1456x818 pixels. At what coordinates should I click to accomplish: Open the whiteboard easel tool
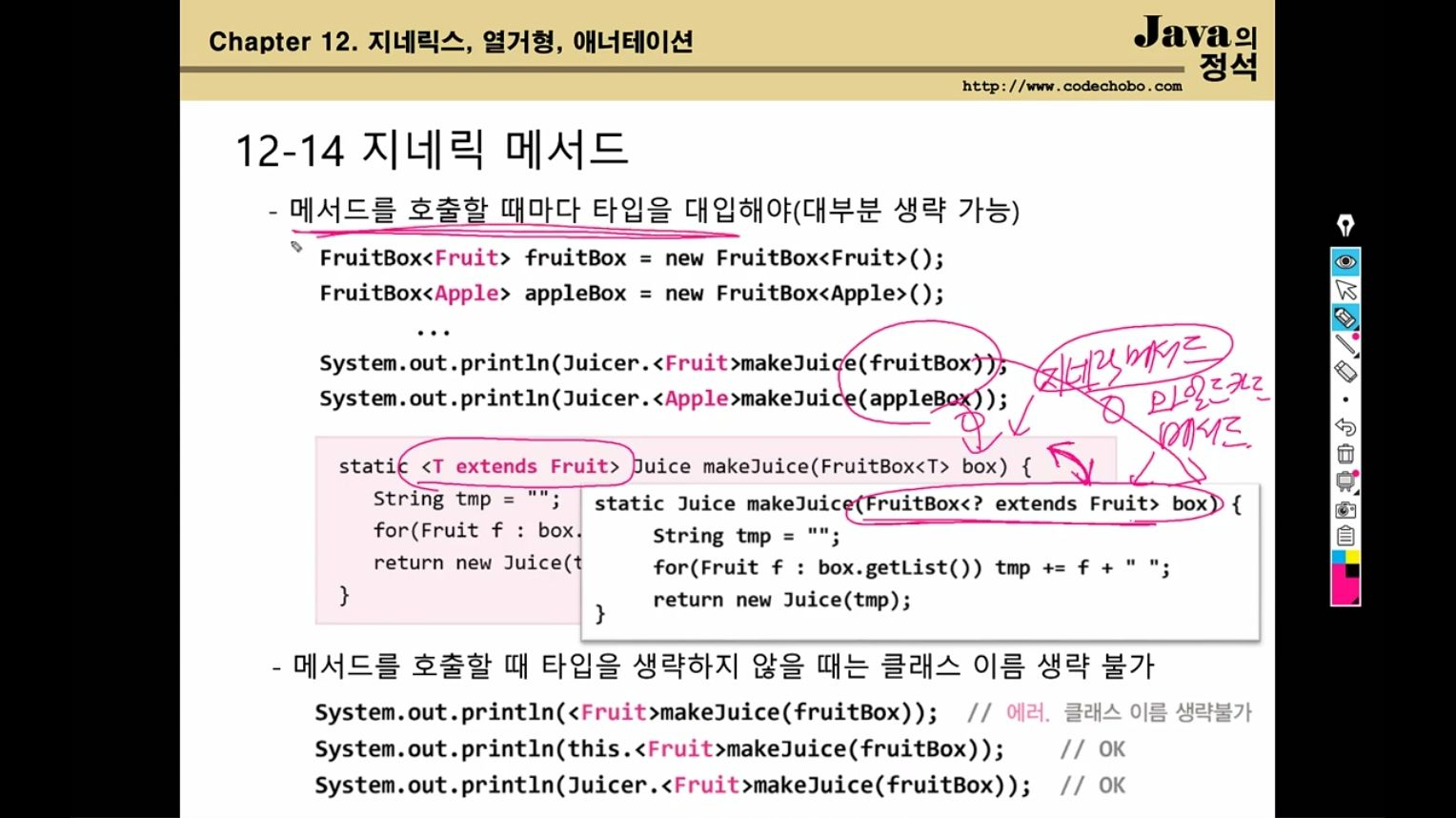(1345, 481)
